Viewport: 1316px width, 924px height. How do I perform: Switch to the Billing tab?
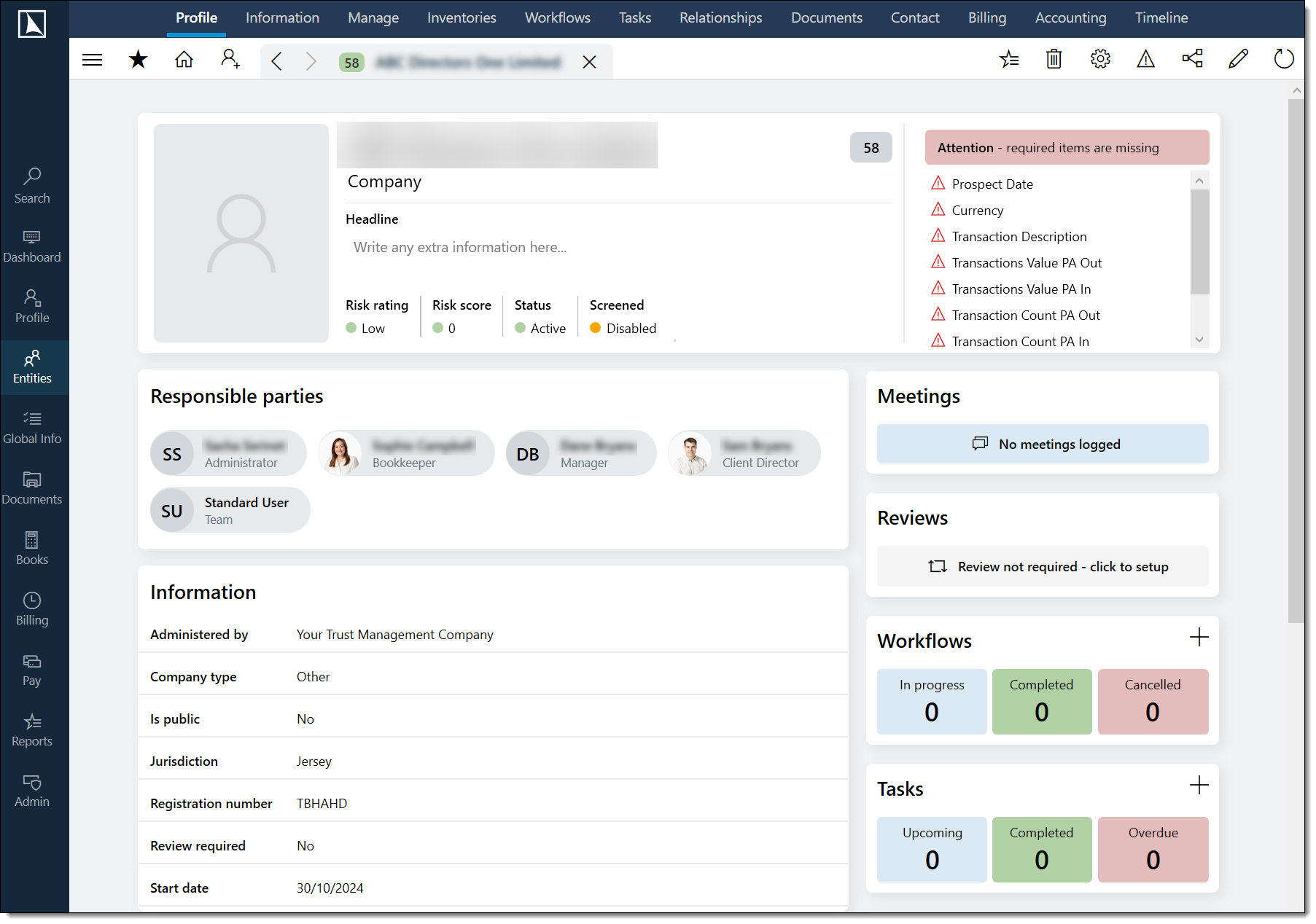click(987, 17)
